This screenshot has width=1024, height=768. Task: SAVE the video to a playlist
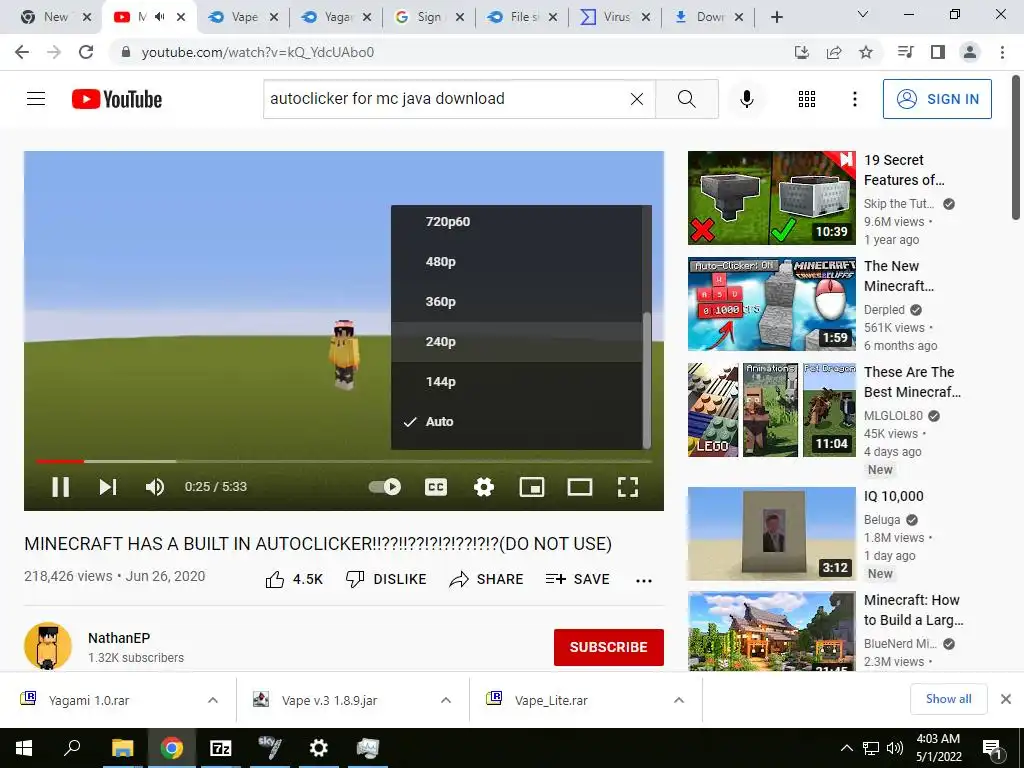click(x=577, y=579)
